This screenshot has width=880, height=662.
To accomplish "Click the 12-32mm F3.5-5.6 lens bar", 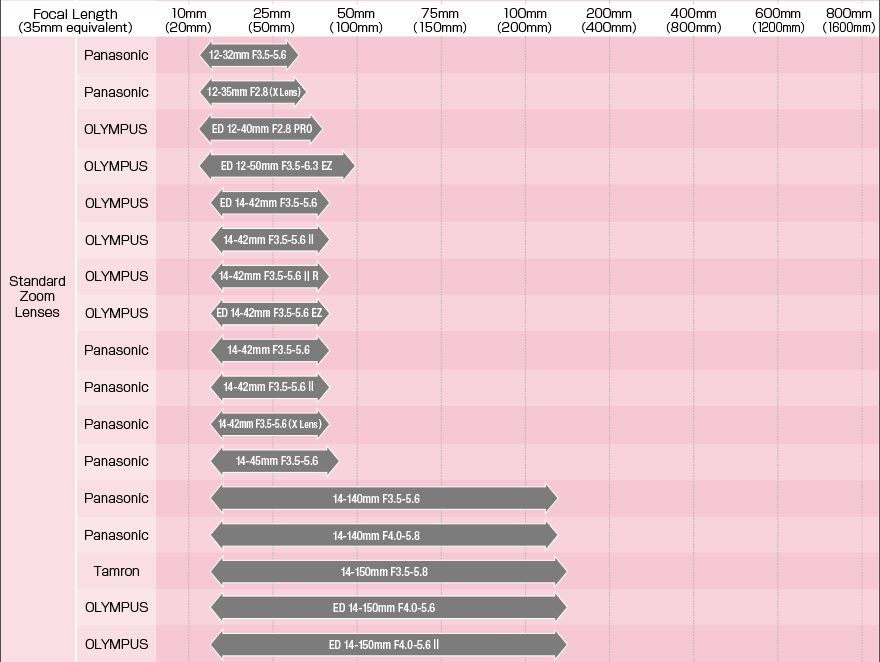I will click(x=248, y=55).
